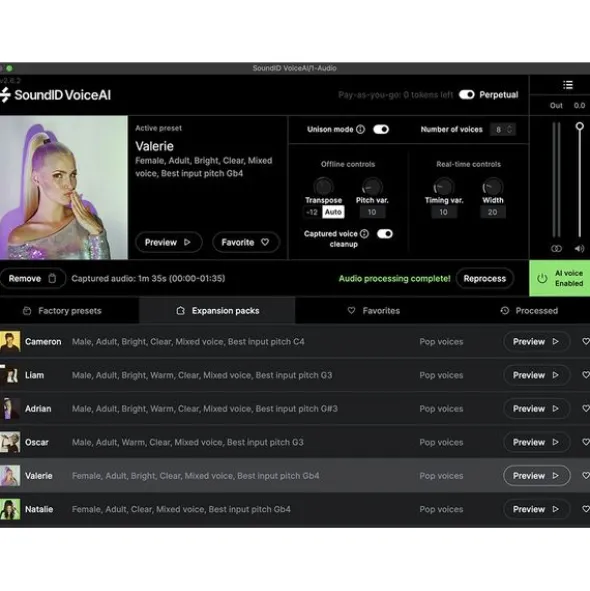Image resolution: width=590 pixels, height=591 pixels.
Task: Select the Adrian preset row name
Action: point(38,409)
